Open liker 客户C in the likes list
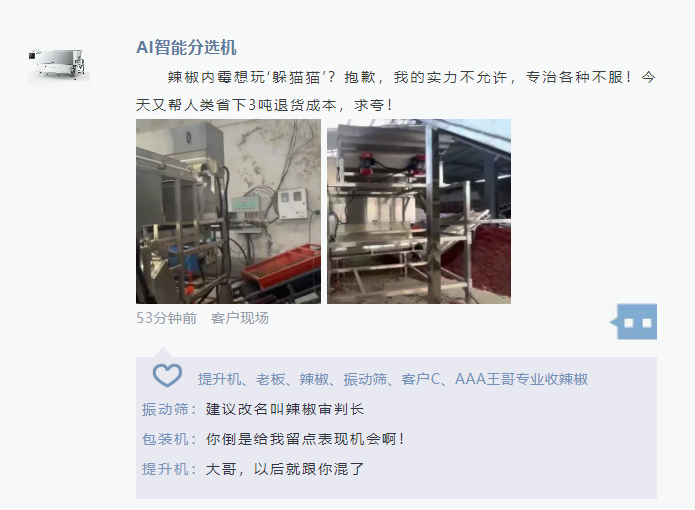The image size is (695, 510). [x=421, y=379]
